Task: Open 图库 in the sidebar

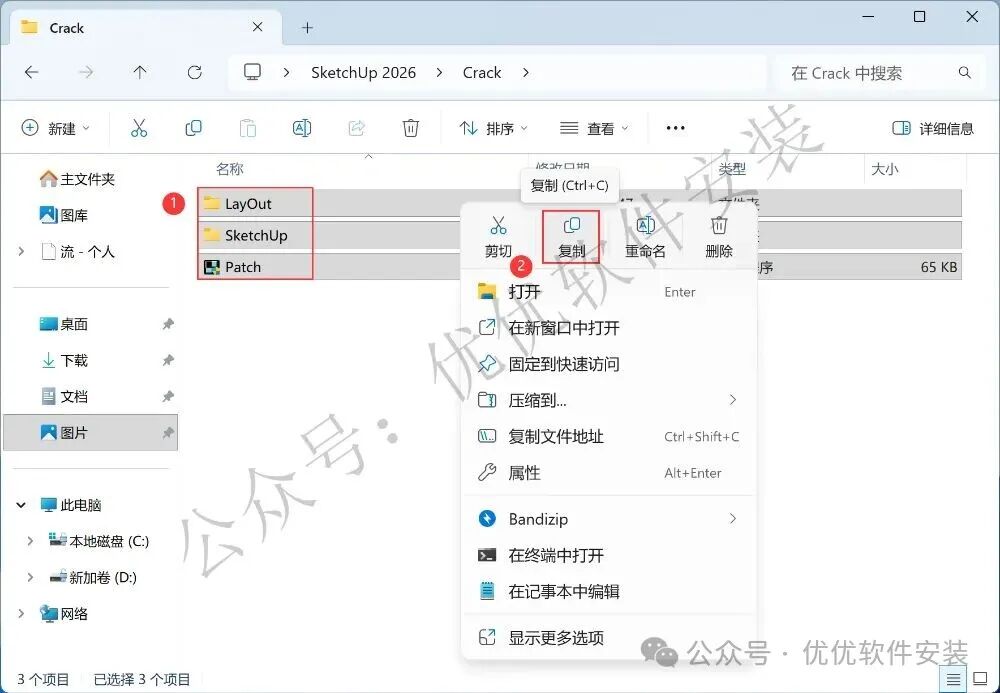Action: click(64, 215)
